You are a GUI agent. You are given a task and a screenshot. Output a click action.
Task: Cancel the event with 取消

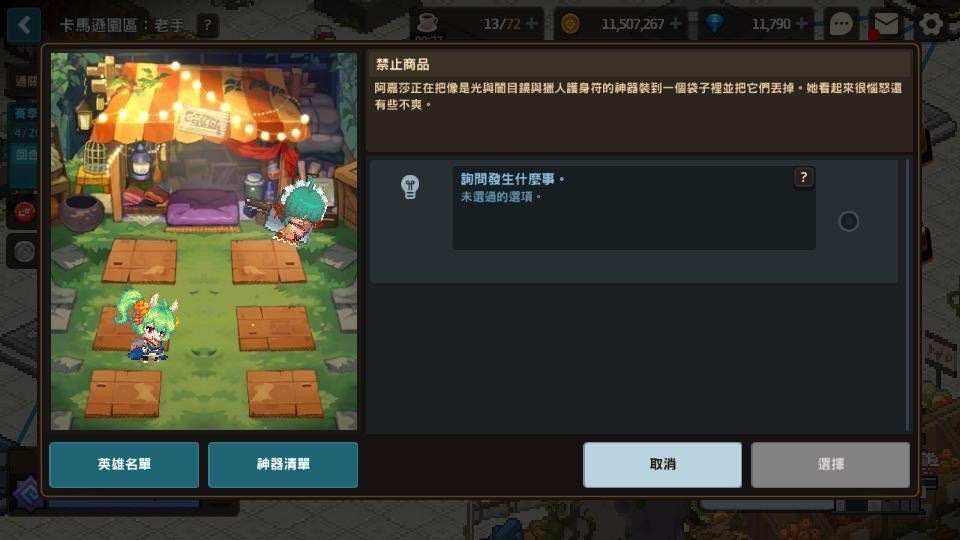pos(662,465)
